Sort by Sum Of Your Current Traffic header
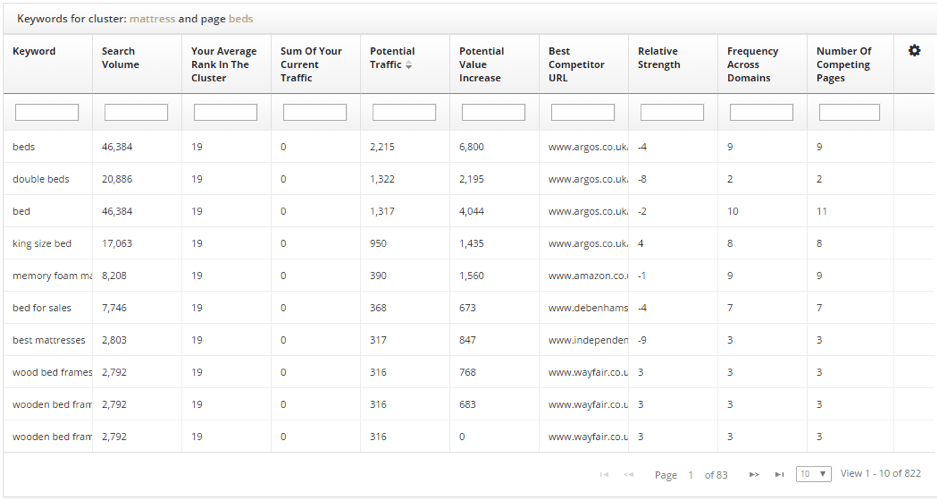The height and width of the screenshot is (499, 937). (311, 65)
